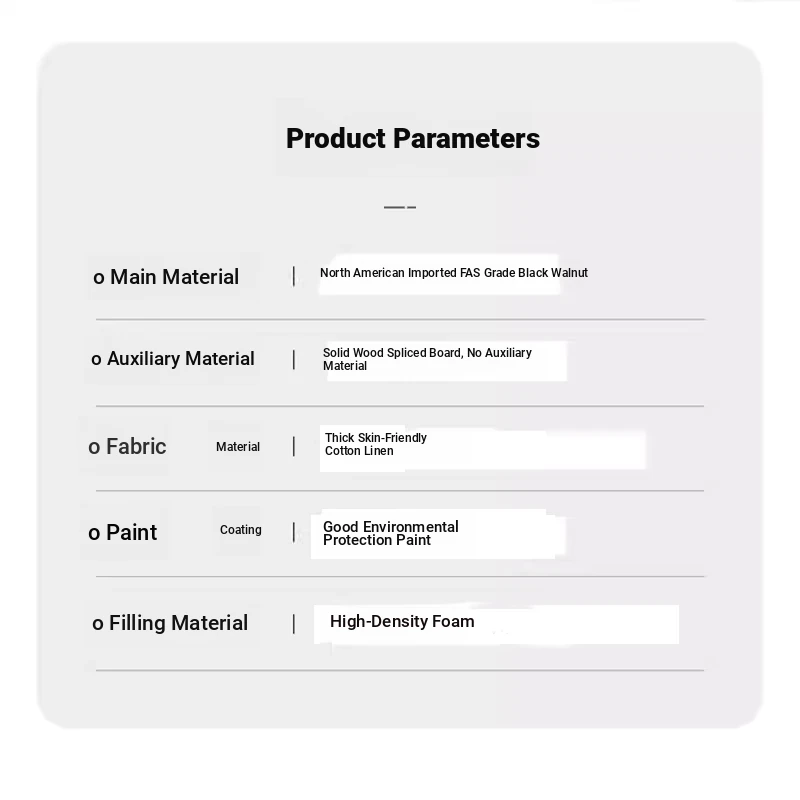Select the Auxiliary Material label

(180, 359)
